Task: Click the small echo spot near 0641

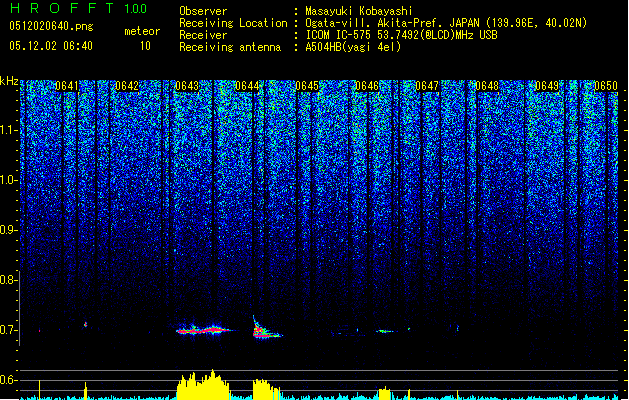Action: click(85, 324)
